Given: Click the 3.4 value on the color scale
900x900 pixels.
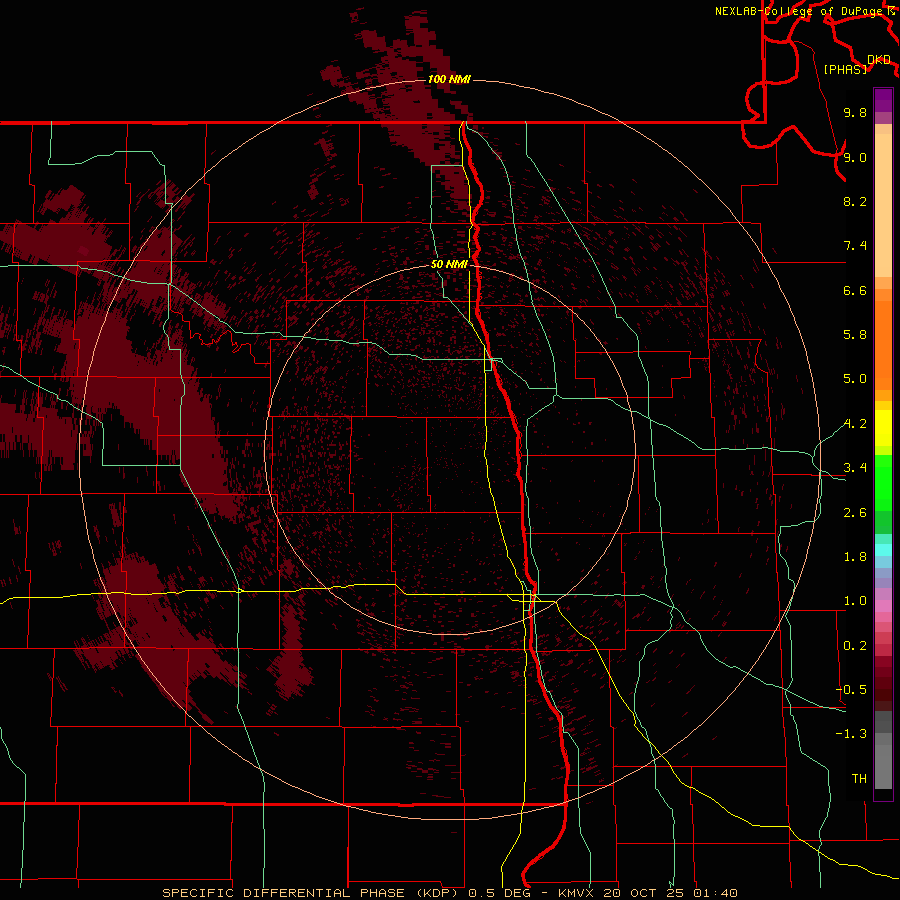Looking at the screenshot, I should click(x=855, y=468).
